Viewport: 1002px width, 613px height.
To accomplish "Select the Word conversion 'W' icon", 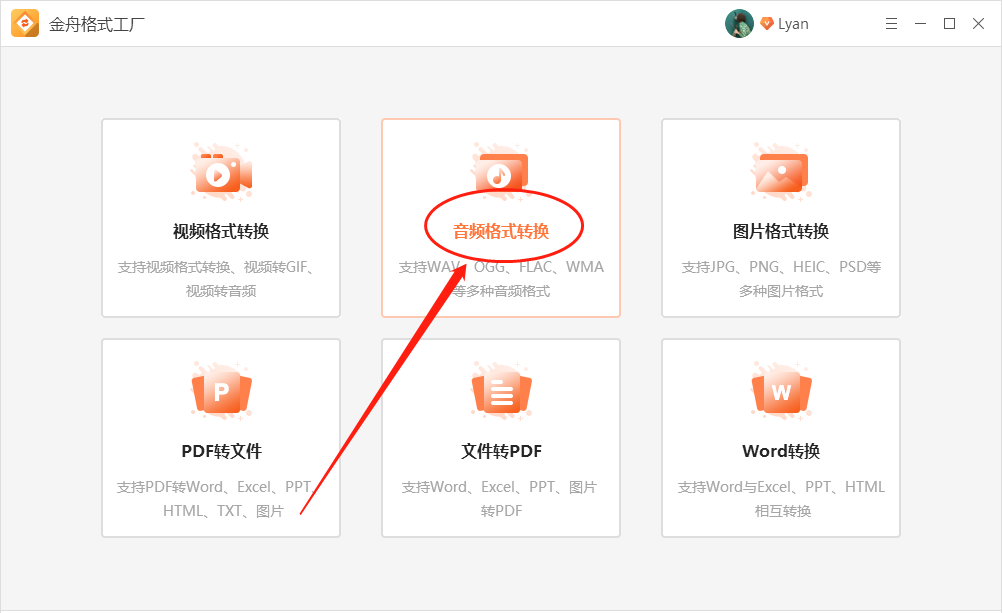I will (781, 392).
